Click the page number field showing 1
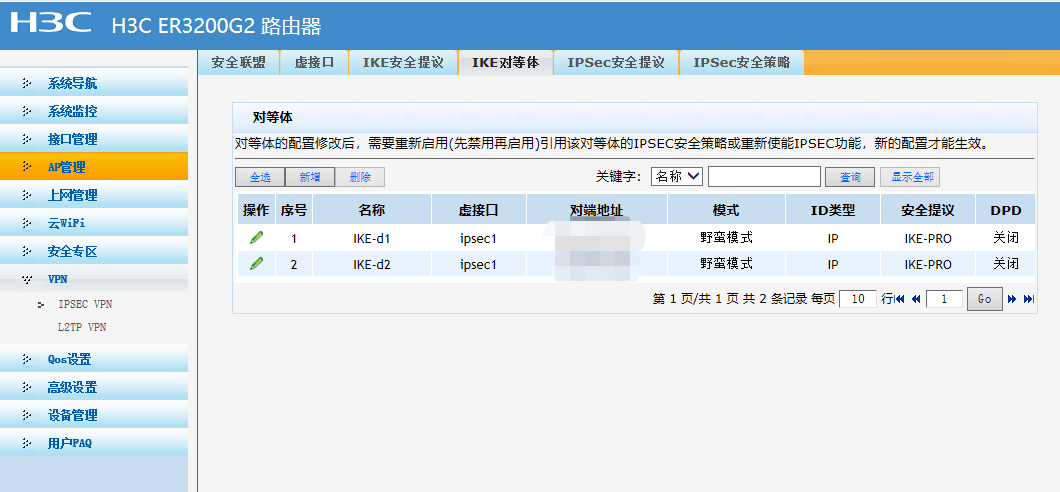This screenshot has width=1060, height=492. [x=944, y=299]
